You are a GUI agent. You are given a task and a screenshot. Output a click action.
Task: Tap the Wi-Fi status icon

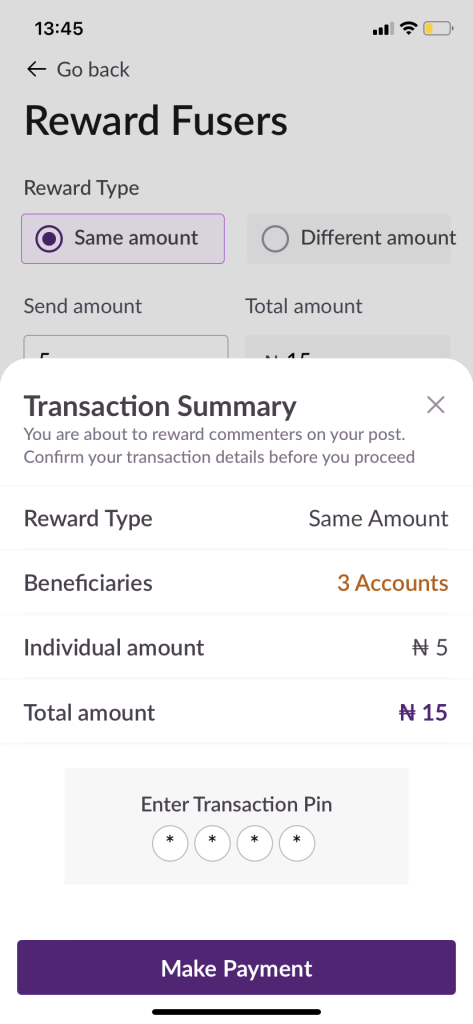click(409, 28)
